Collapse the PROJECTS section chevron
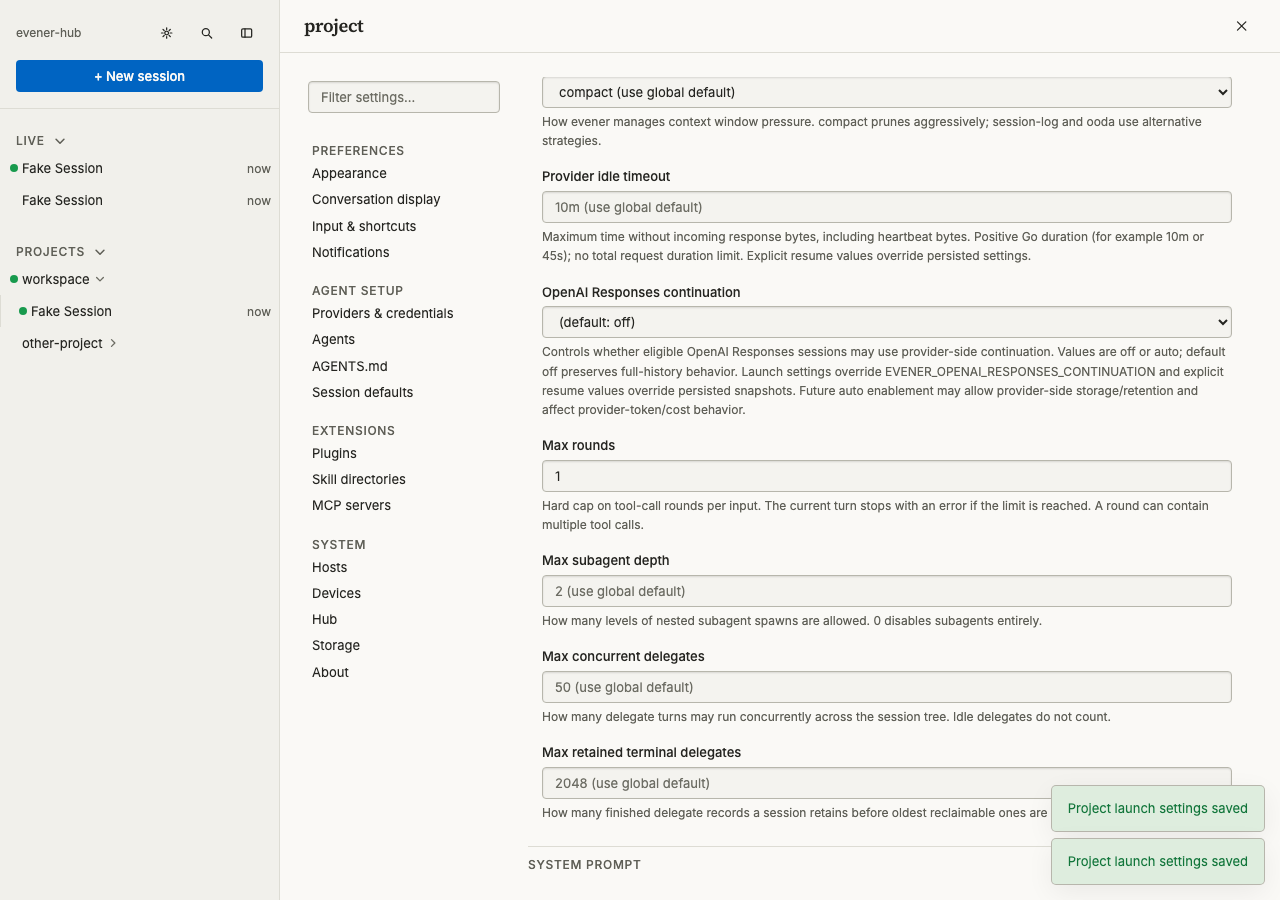 [100, 252]
